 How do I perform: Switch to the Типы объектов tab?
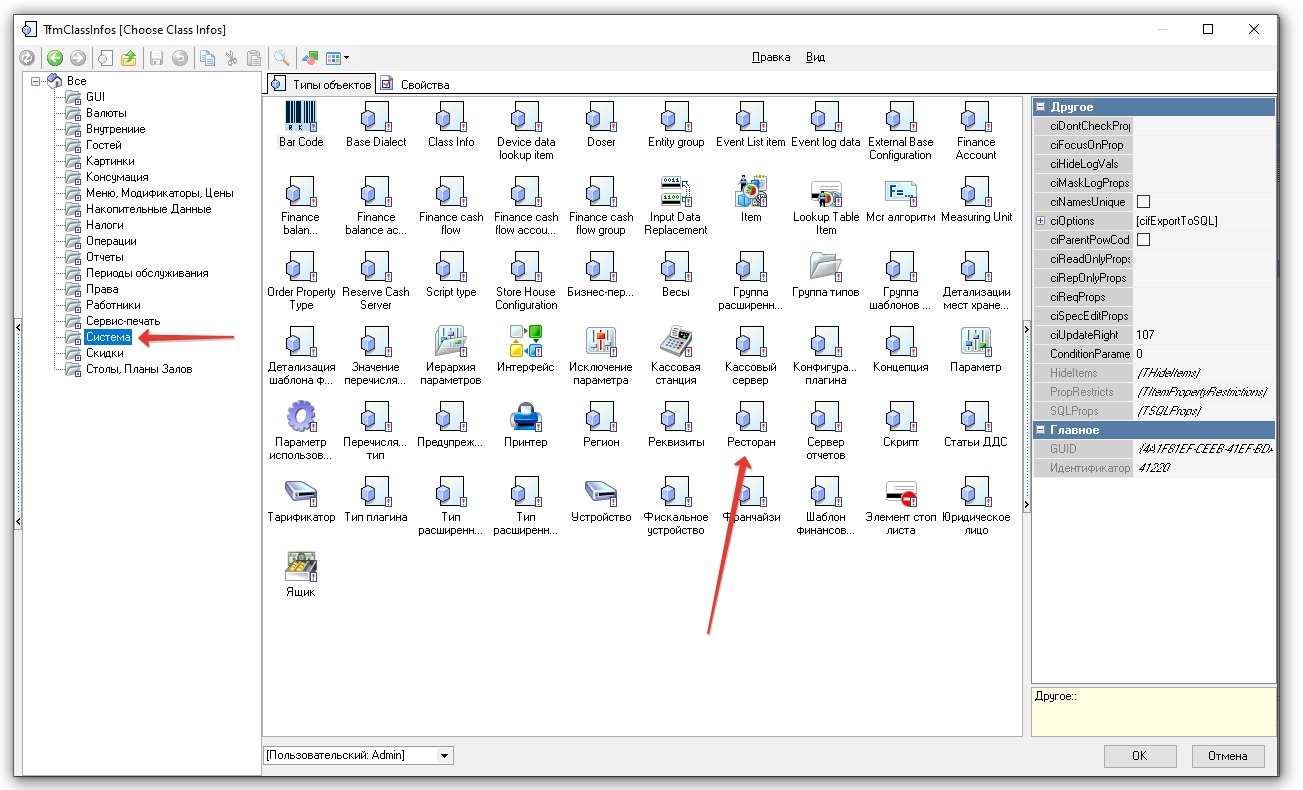pos(320,84)
